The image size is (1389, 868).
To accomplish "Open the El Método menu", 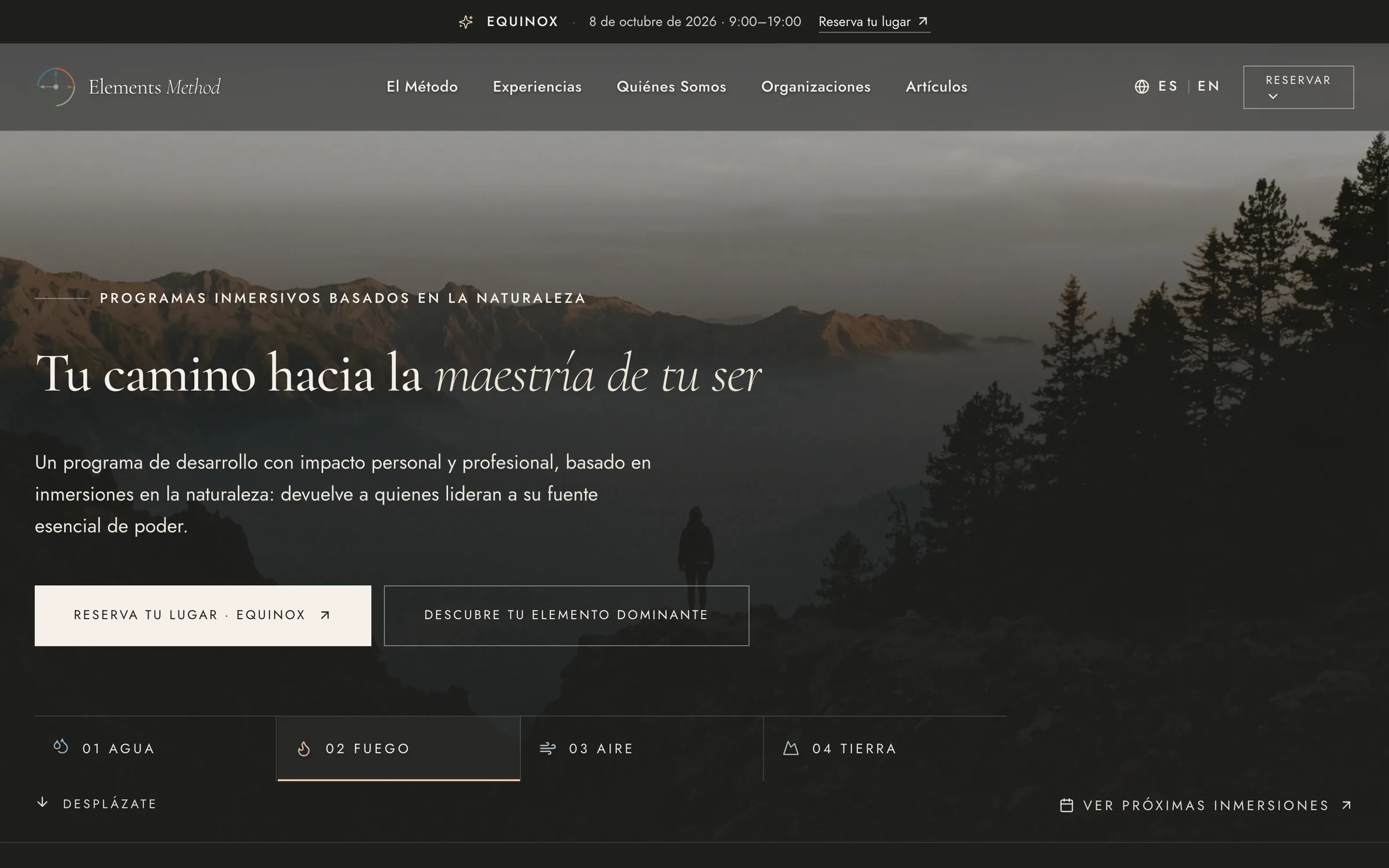I will [x=422, y=87].
